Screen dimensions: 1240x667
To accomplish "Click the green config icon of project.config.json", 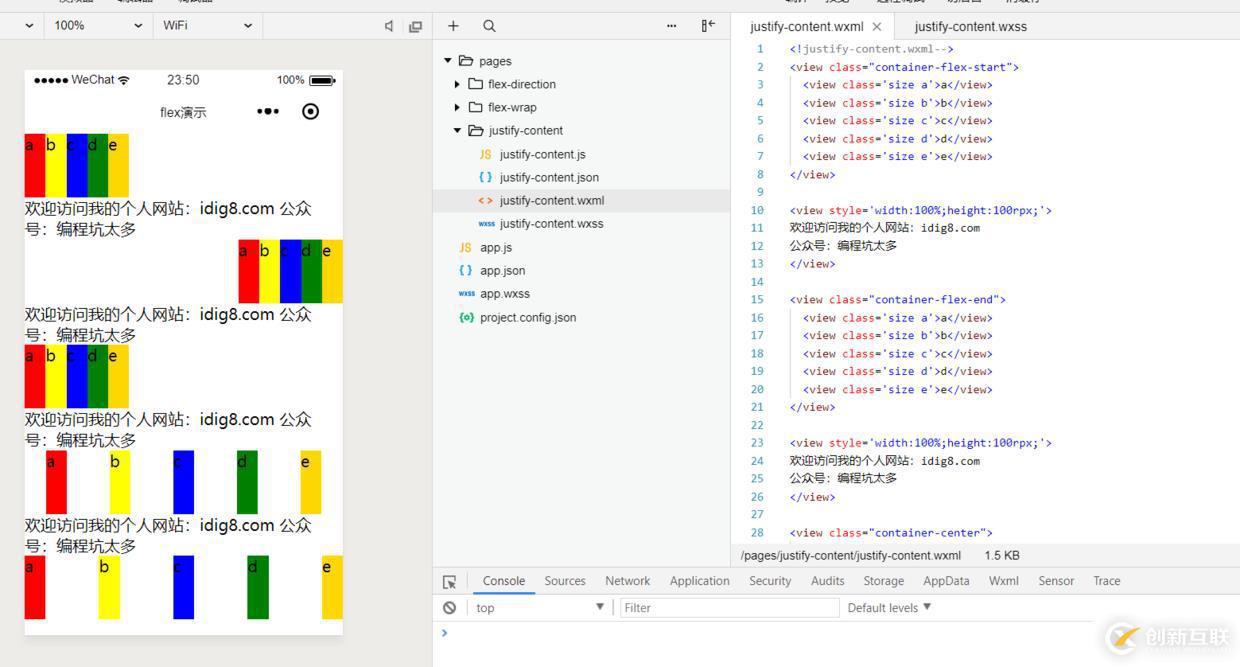I will tap(466, 317).
